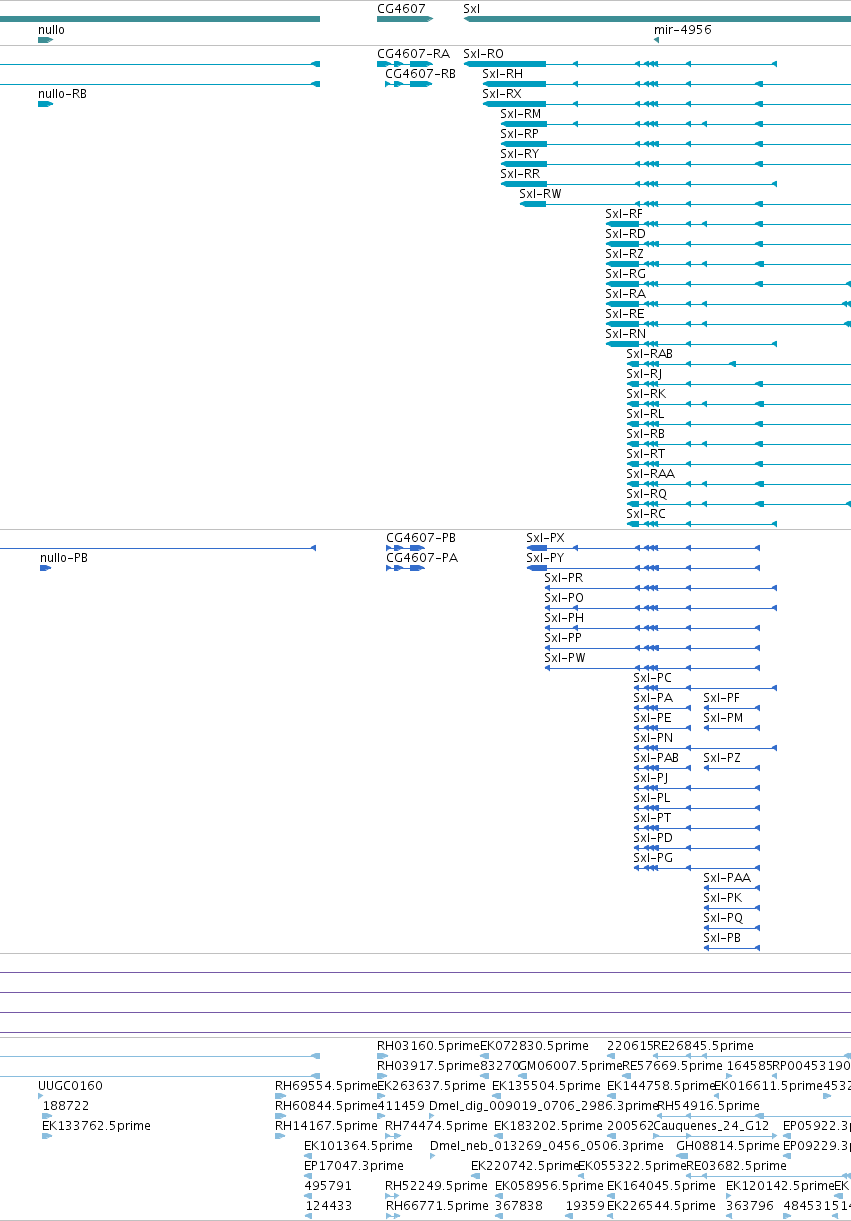Viewport: 851px width, 1221px height.
Task: Click the Sxl-RJ transcript label
Action: pyautogui.click(x=644, y=373)
